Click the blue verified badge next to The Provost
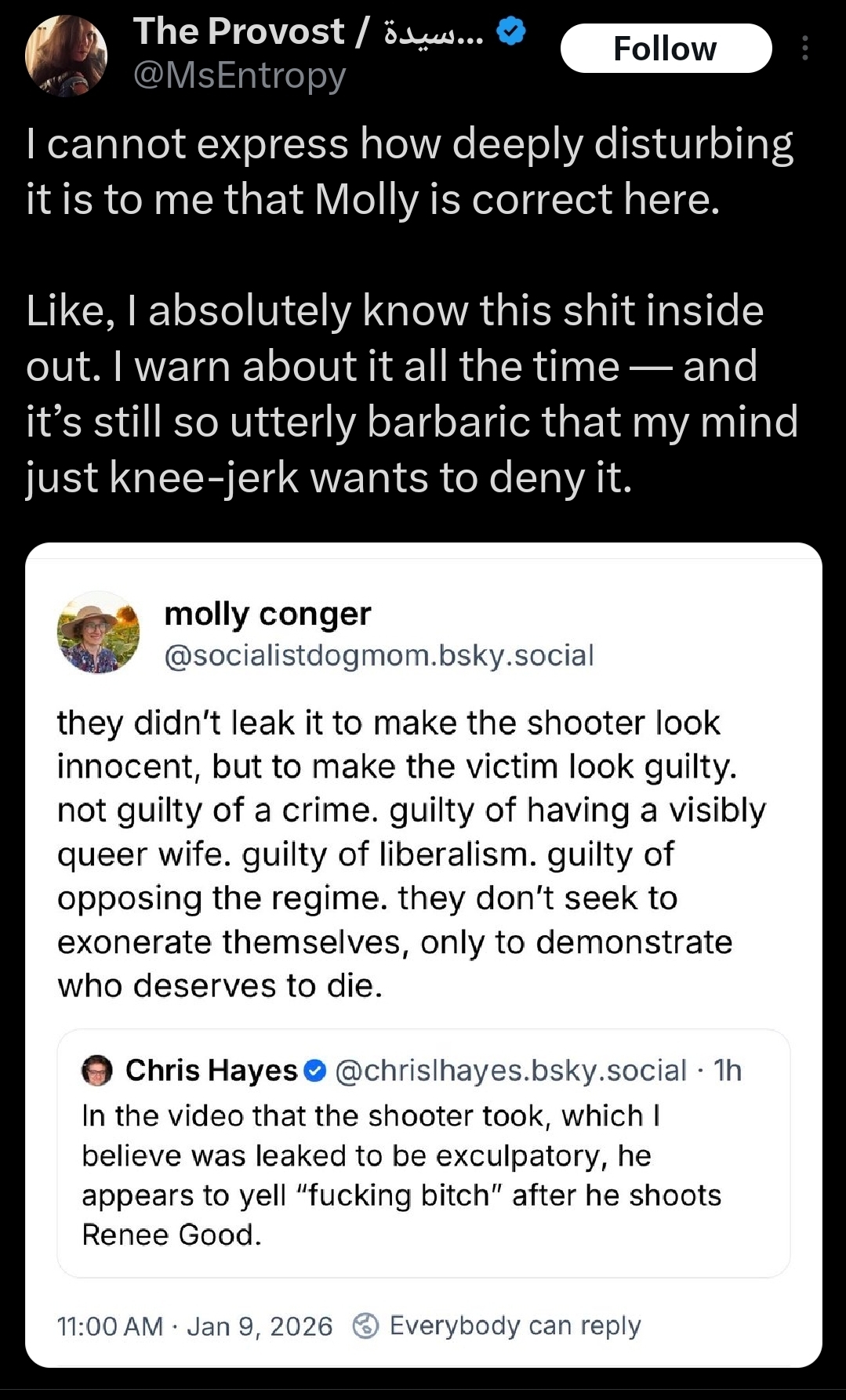This screenshot has width=846, height=1400. click(x=511, y=32)
